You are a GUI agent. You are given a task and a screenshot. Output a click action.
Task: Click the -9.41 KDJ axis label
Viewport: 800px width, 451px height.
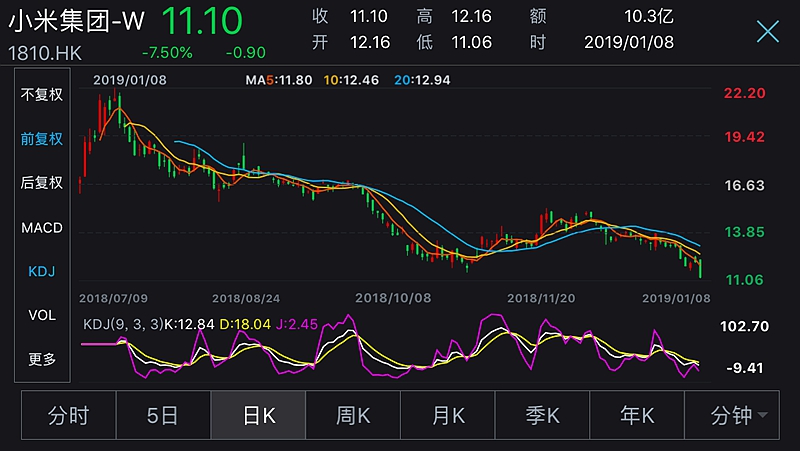[745, 368]
